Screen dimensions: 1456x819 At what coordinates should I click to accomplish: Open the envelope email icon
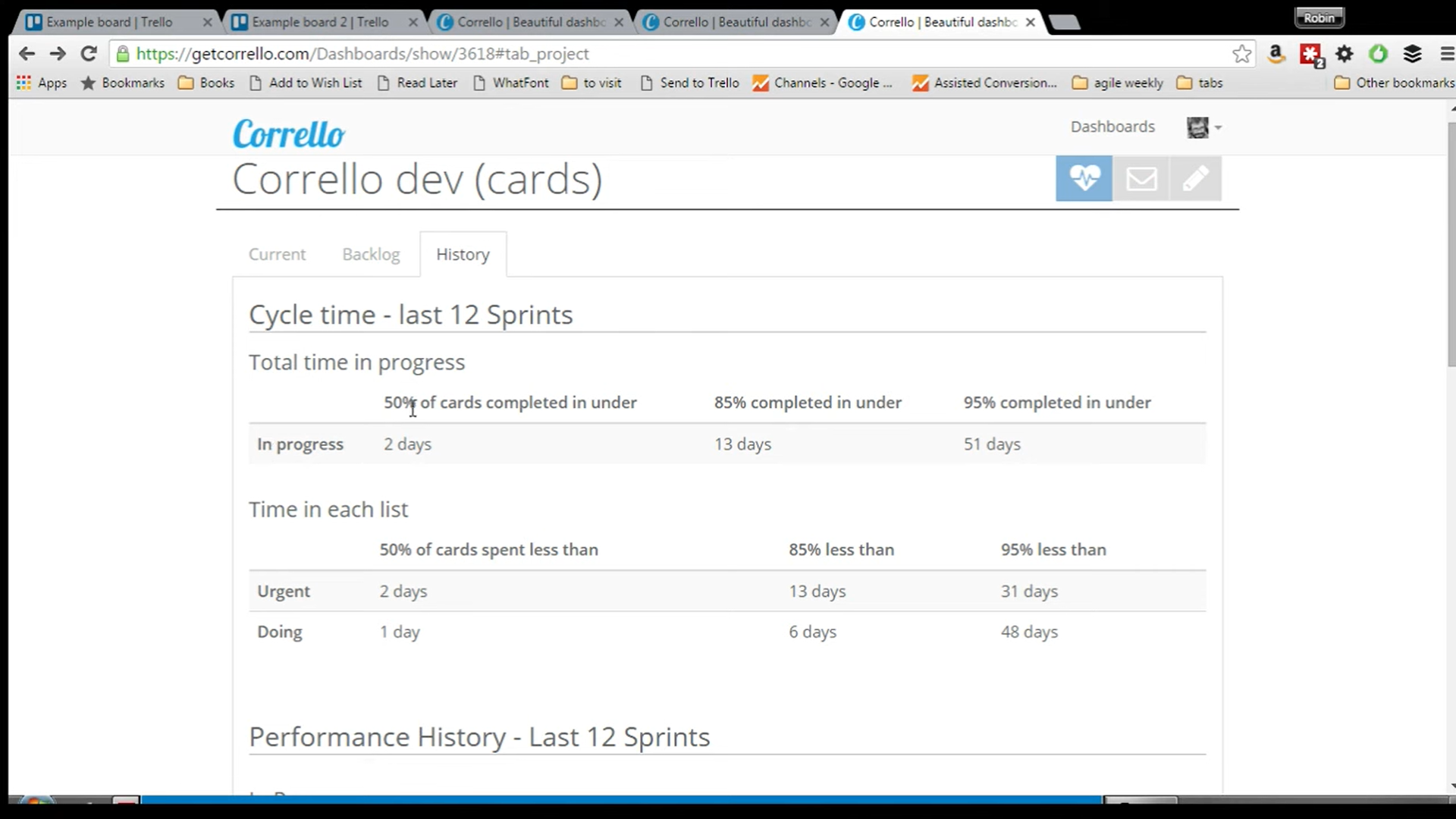[1141, 179]
